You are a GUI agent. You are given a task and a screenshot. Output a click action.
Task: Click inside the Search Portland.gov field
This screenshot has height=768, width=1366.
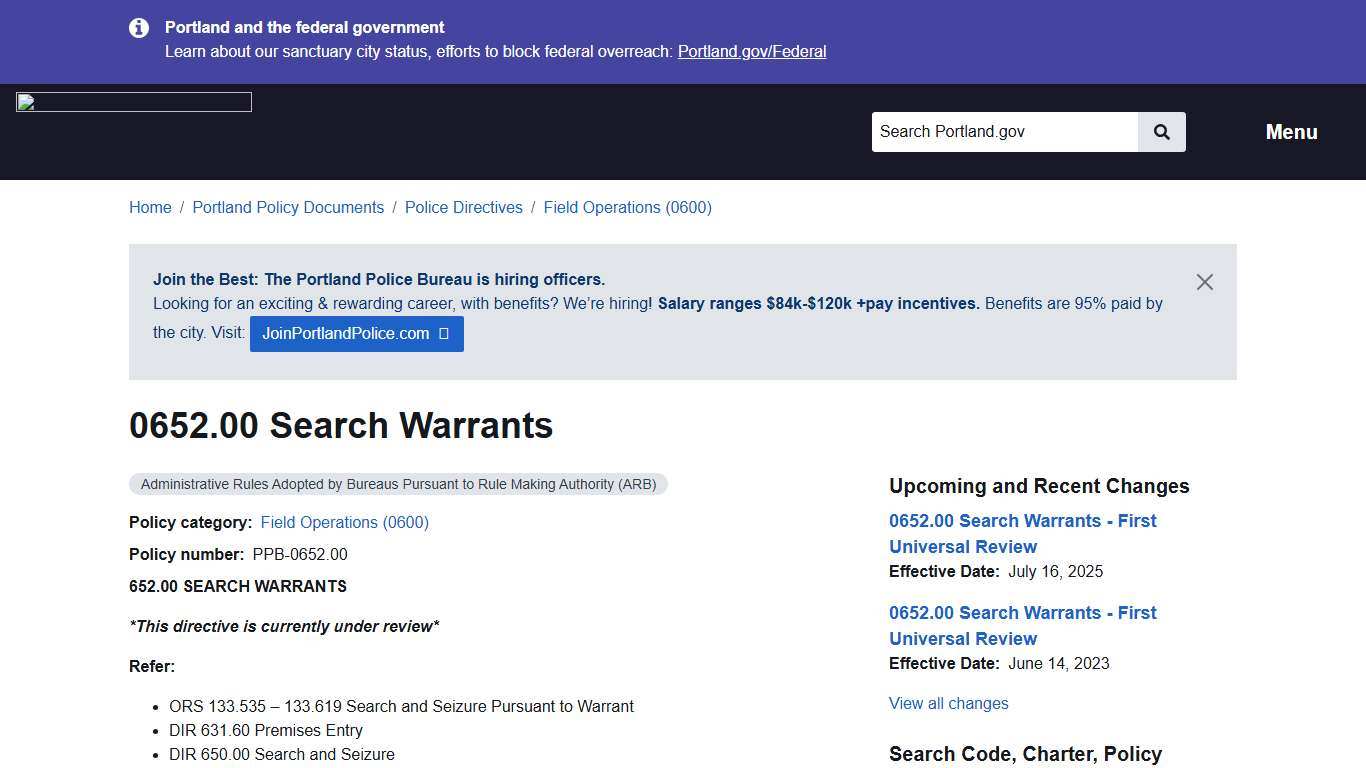pyautogui.click(x=1004, y=131)
